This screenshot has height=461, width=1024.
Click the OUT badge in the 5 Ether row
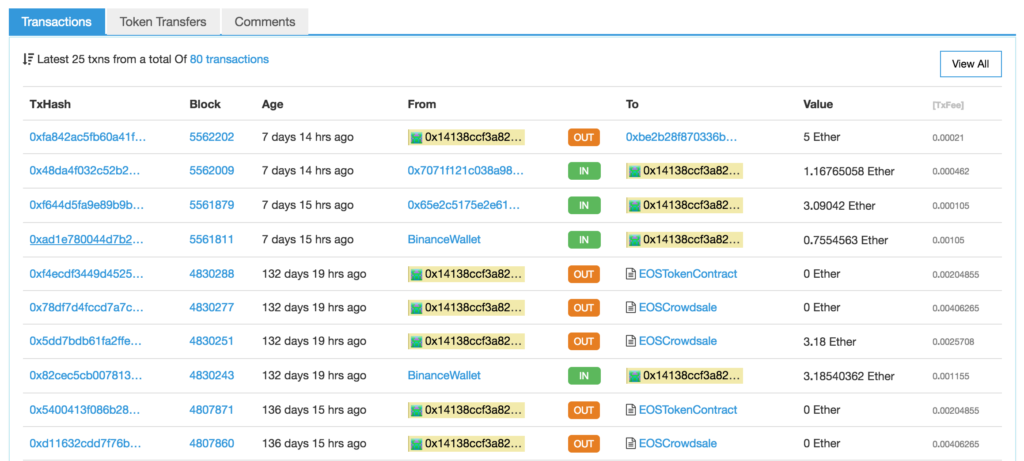[x=583, y=137]
